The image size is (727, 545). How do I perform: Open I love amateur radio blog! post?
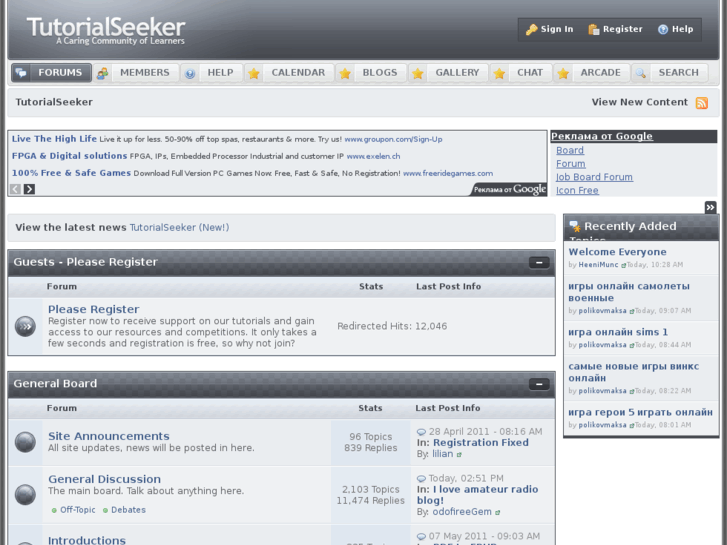tap(478, 495)
